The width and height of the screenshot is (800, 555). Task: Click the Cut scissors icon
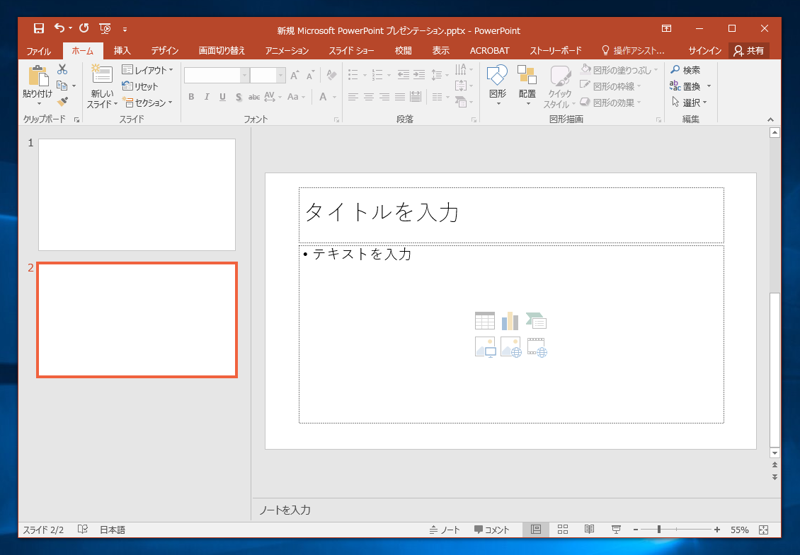(x=62, y=70)
